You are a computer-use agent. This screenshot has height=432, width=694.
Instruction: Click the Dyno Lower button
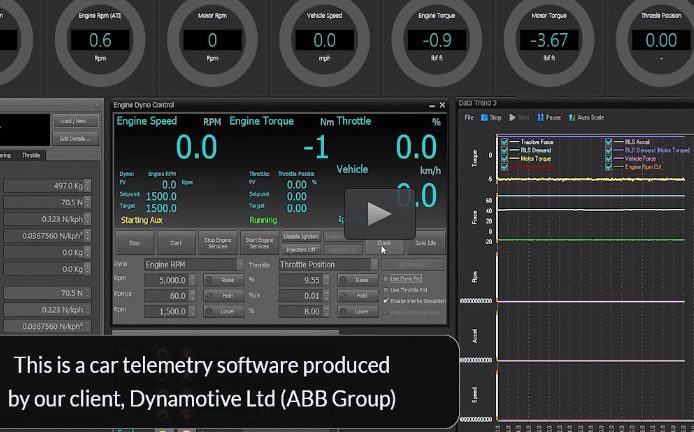point(224,312)
